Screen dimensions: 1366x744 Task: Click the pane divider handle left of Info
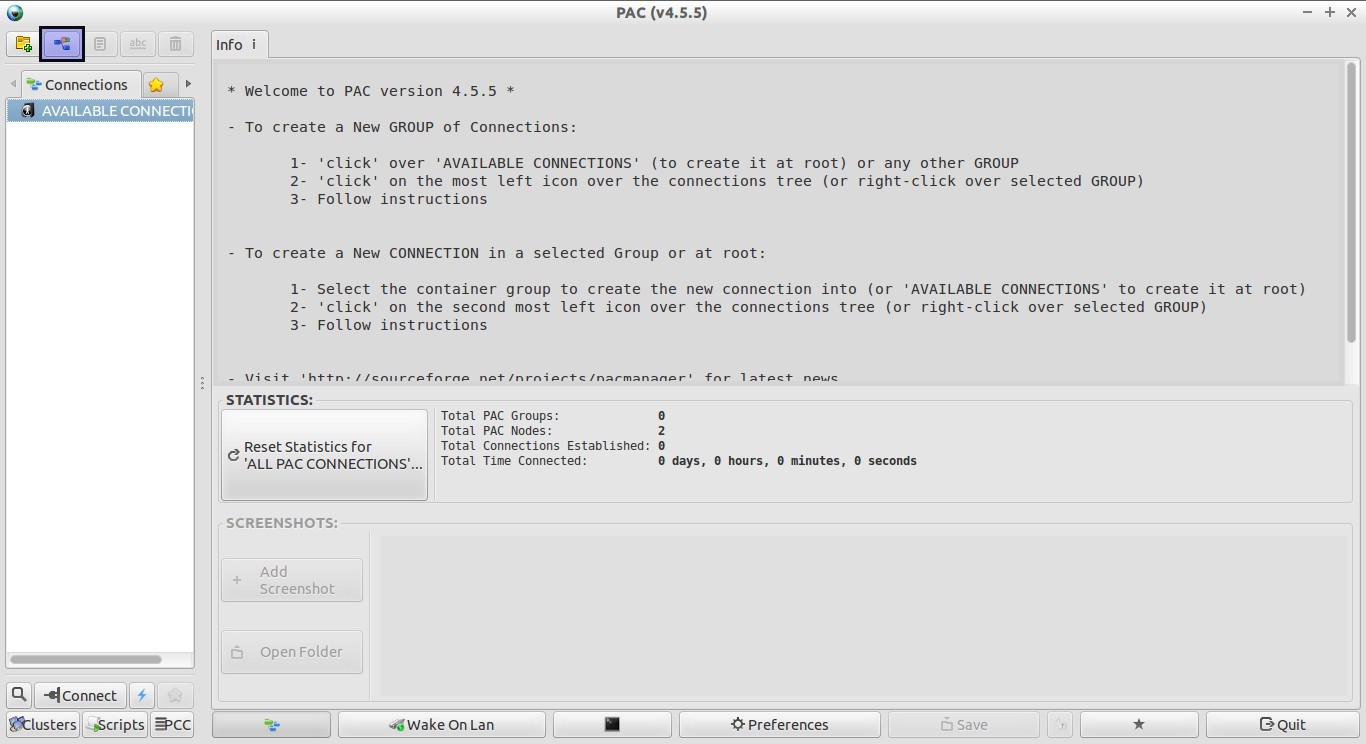202,383
